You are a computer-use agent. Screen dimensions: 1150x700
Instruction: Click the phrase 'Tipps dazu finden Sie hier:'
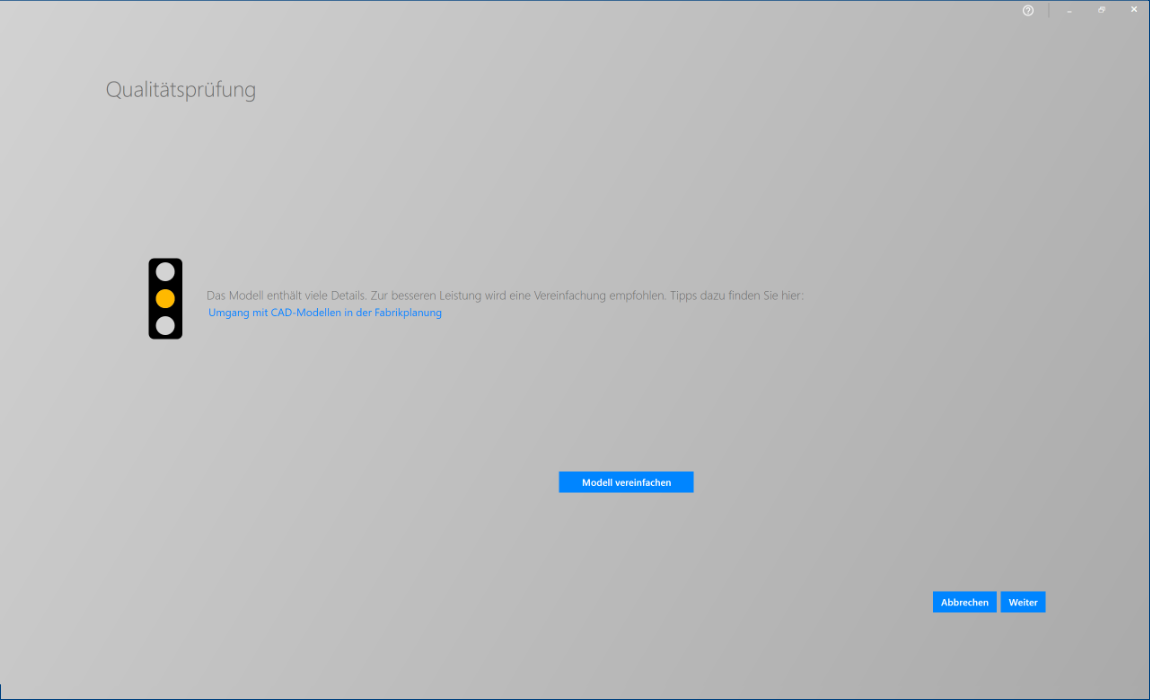(x=736, y=296)
